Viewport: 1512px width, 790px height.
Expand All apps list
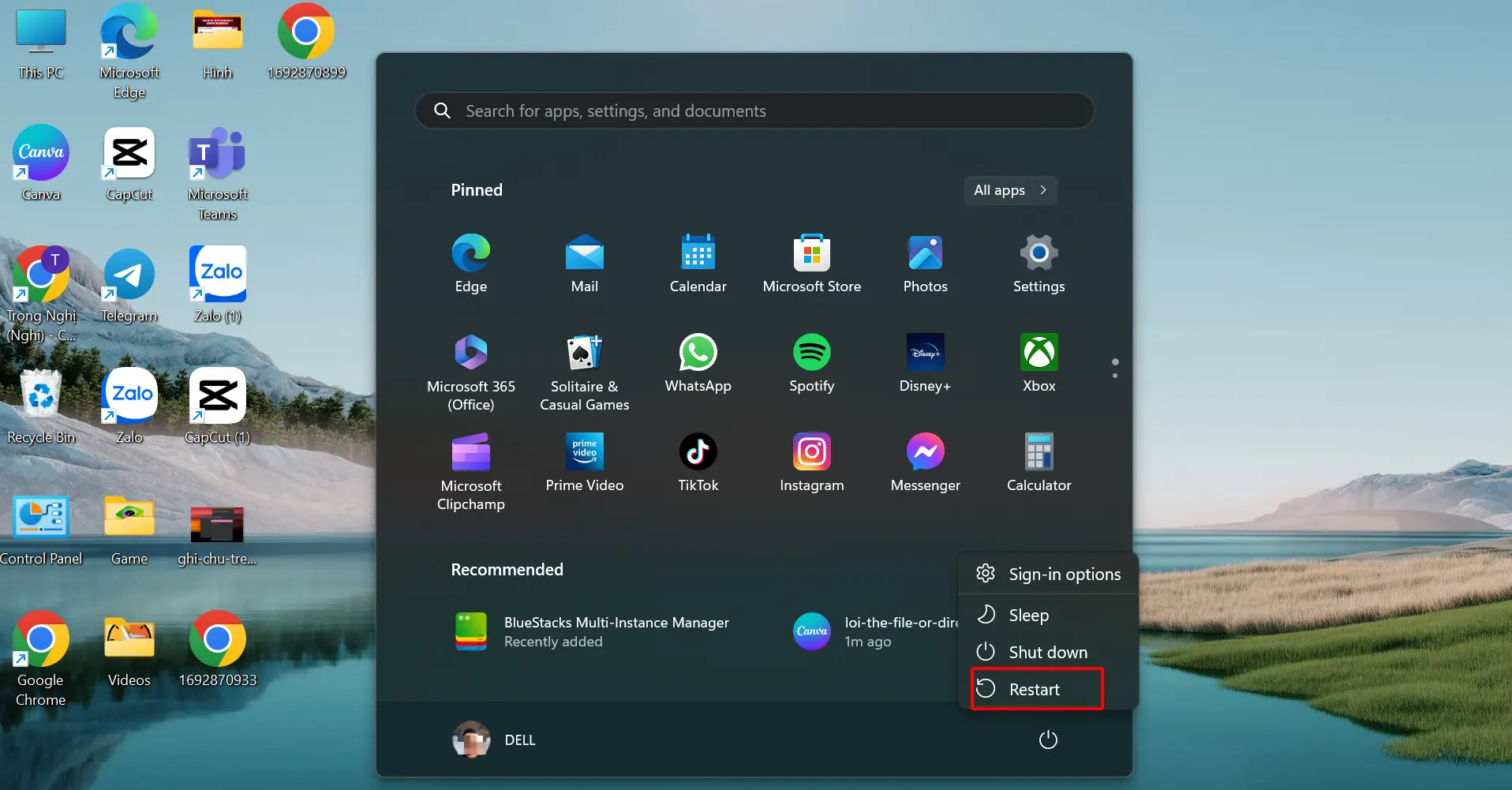[x=1010, y=190]
